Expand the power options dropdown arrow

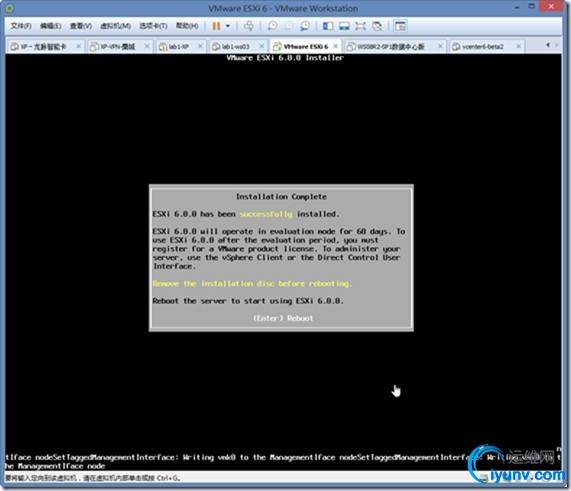point(228,26)
